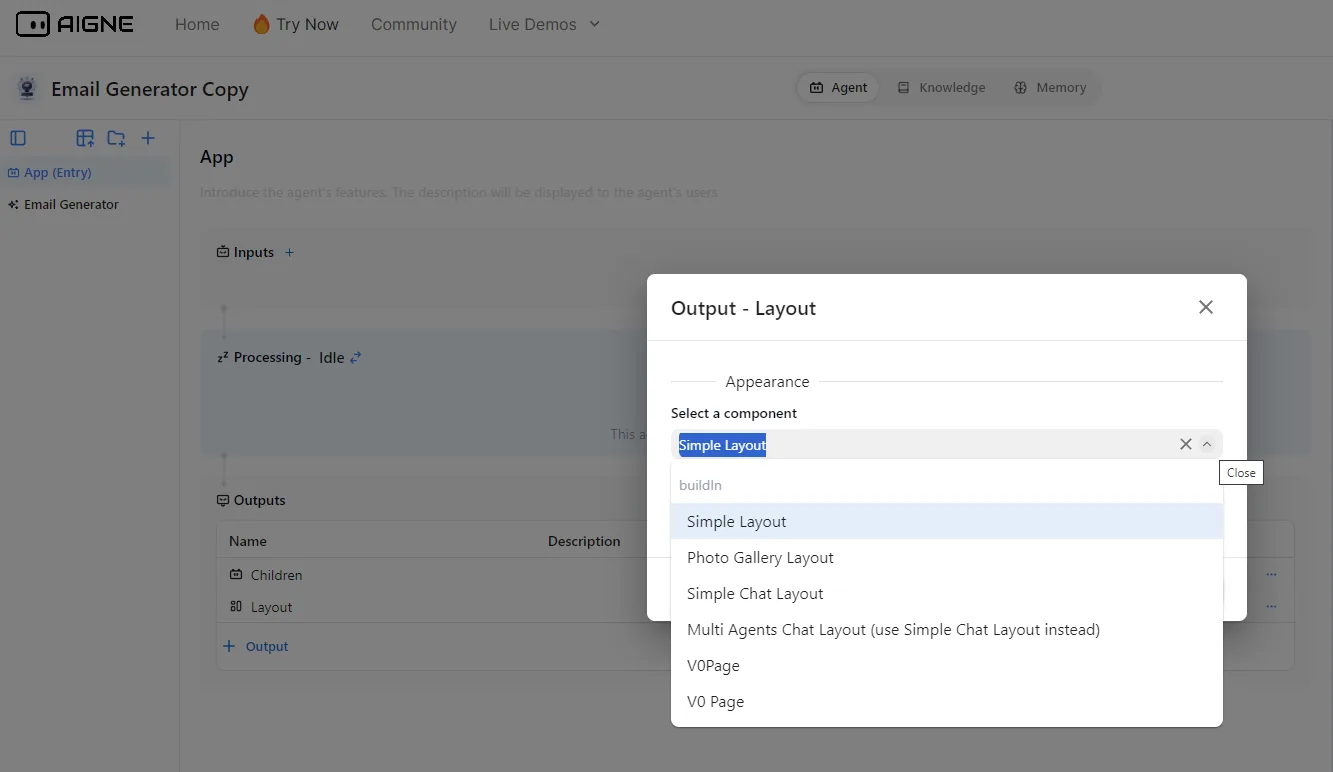
Task: Click the Name column header
Action: (248, 541)
